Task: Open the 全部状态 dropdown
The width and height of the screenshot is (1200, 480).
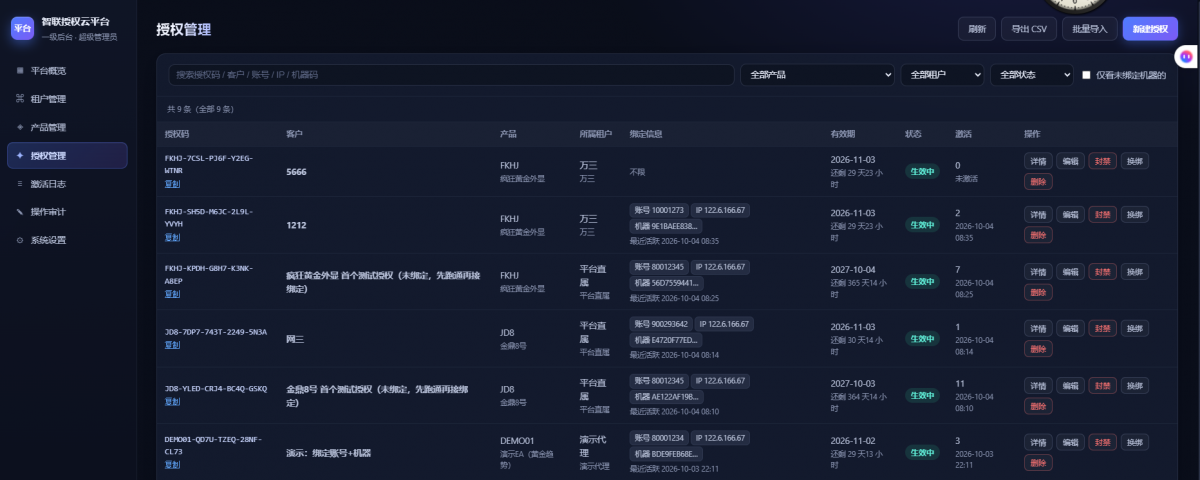Action: (1031, 75)
